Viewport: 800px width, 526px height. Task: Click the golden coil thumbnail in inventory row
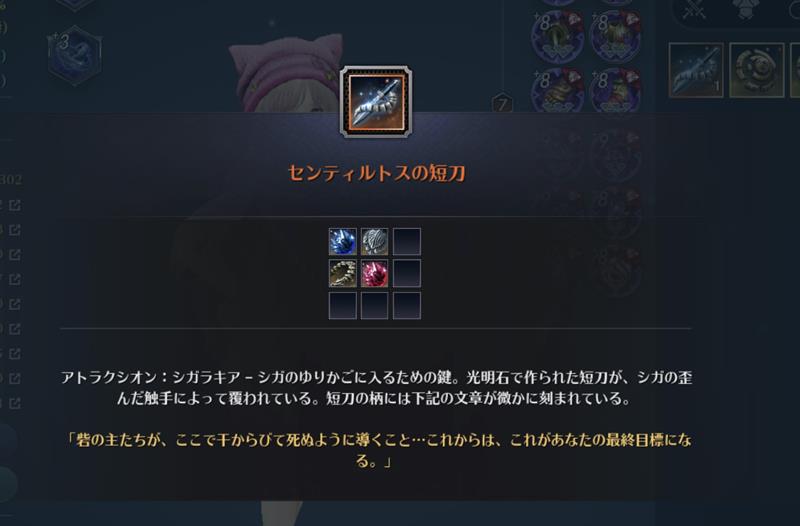[757, 70]
